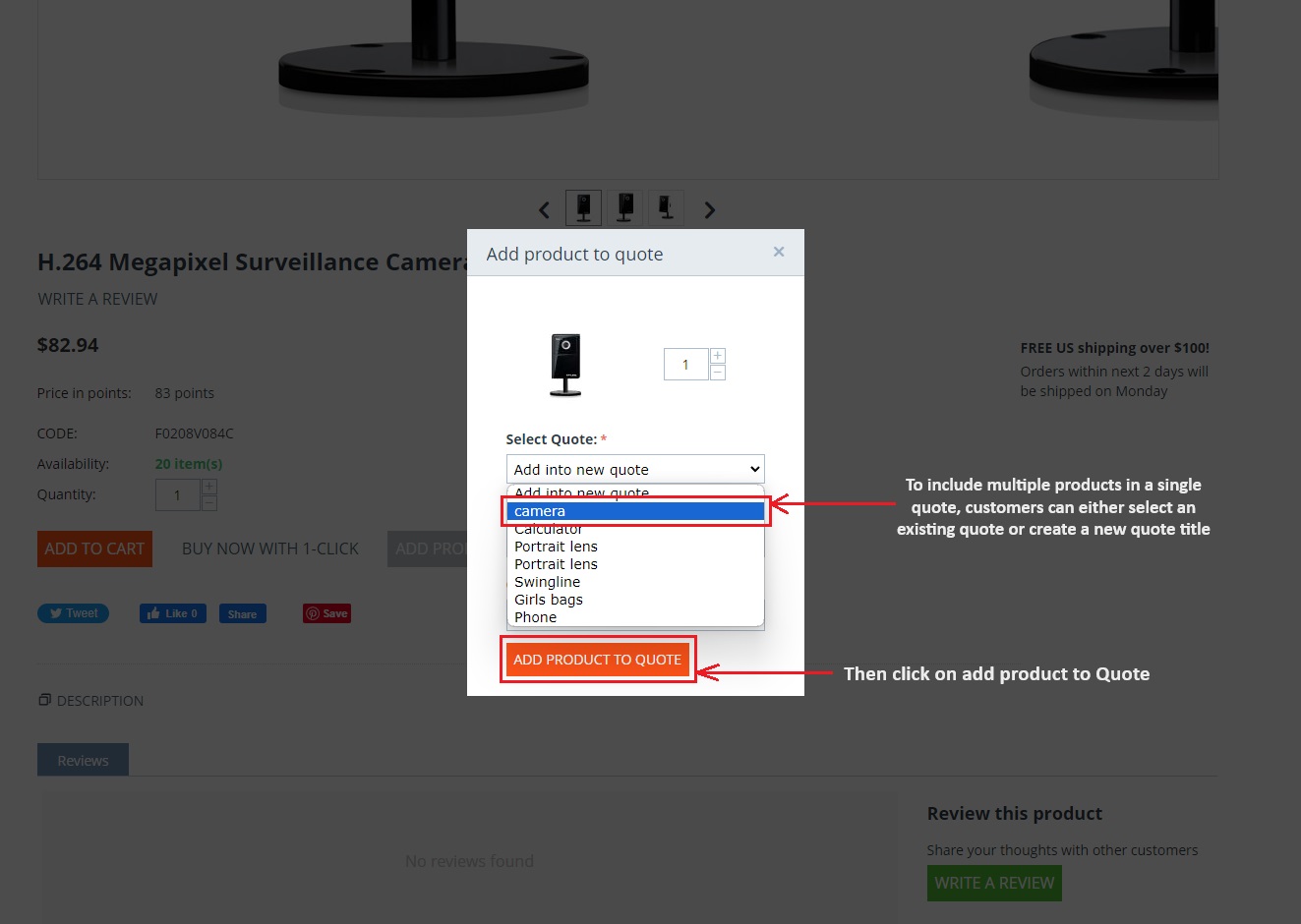The width and height of the screenshot is (1301, 924).
Task: Select first product gallery thumbnail
Action: tap(583, 207)
